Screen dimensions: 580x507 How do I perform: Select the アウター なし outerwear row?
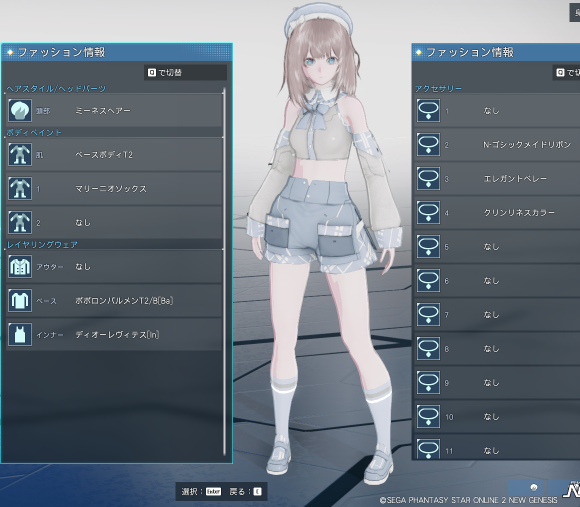tap(114, 267)
